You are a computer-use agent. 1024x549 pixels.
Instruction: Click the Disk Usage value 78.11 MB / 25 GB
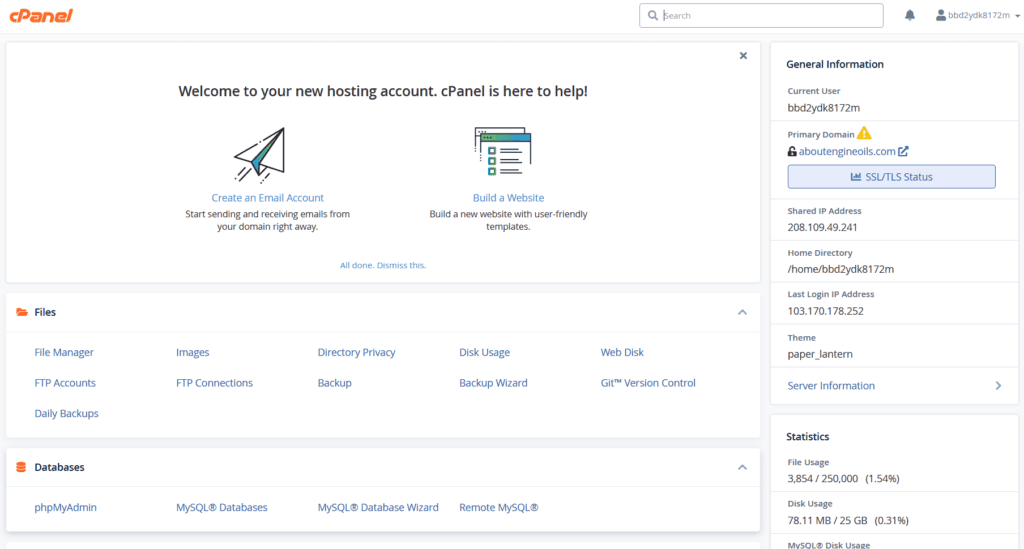[x=827, y=520]
